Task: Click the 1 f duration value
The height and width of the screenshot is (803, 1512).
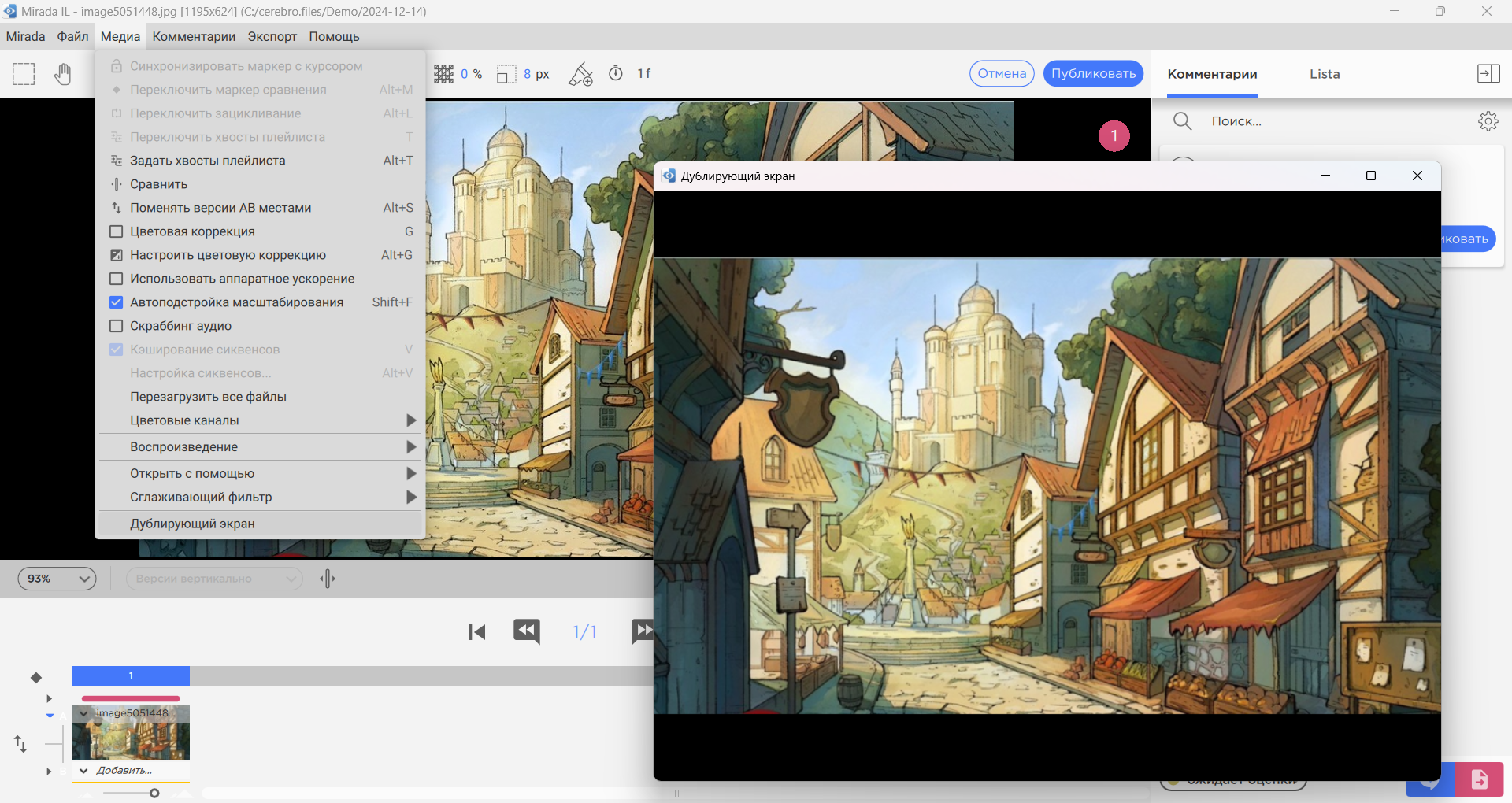Action: pos(644,73)
